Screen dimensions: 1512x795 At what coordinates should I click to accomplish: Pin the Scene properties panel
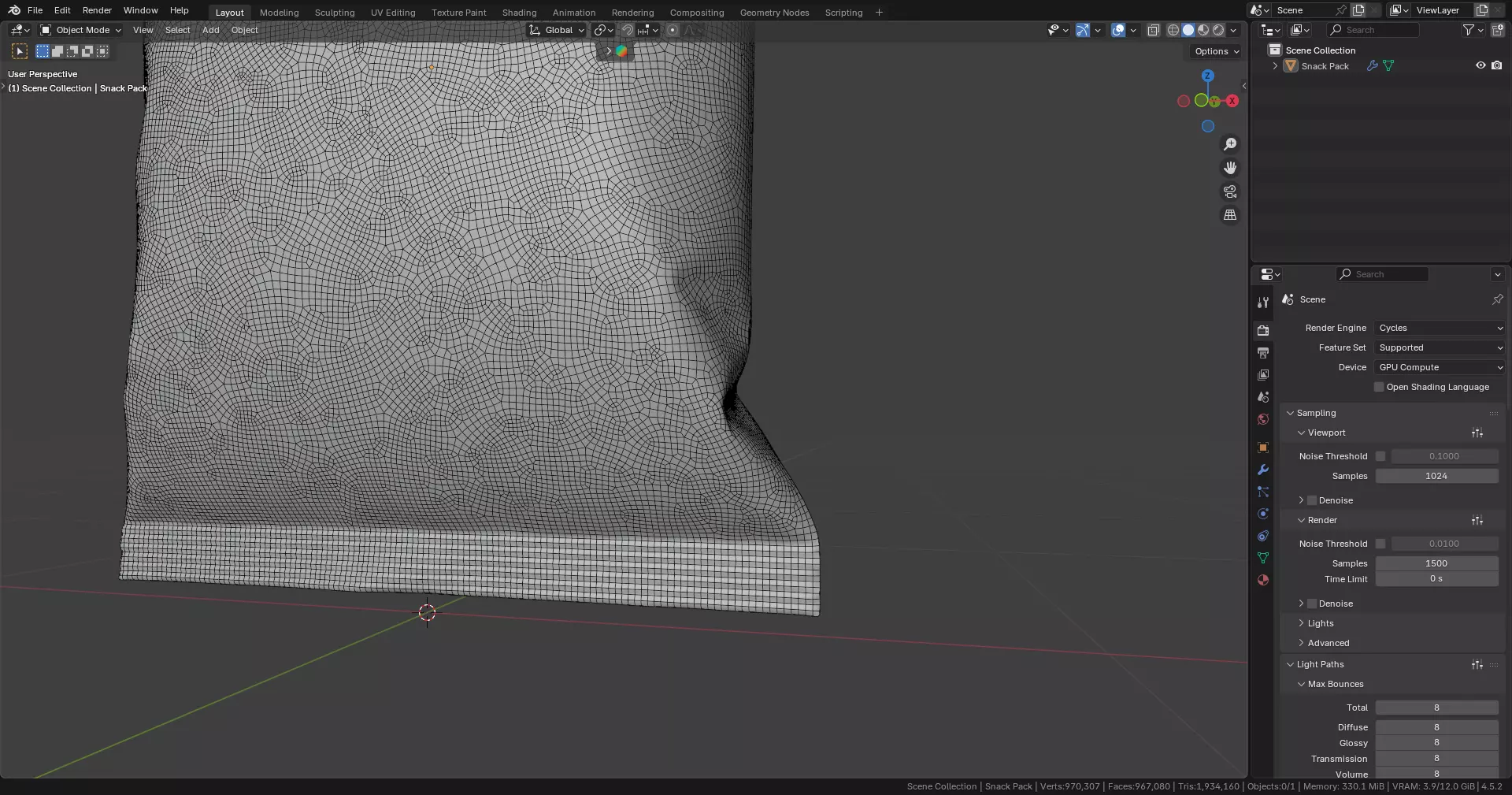click(x=1498, y=299)
